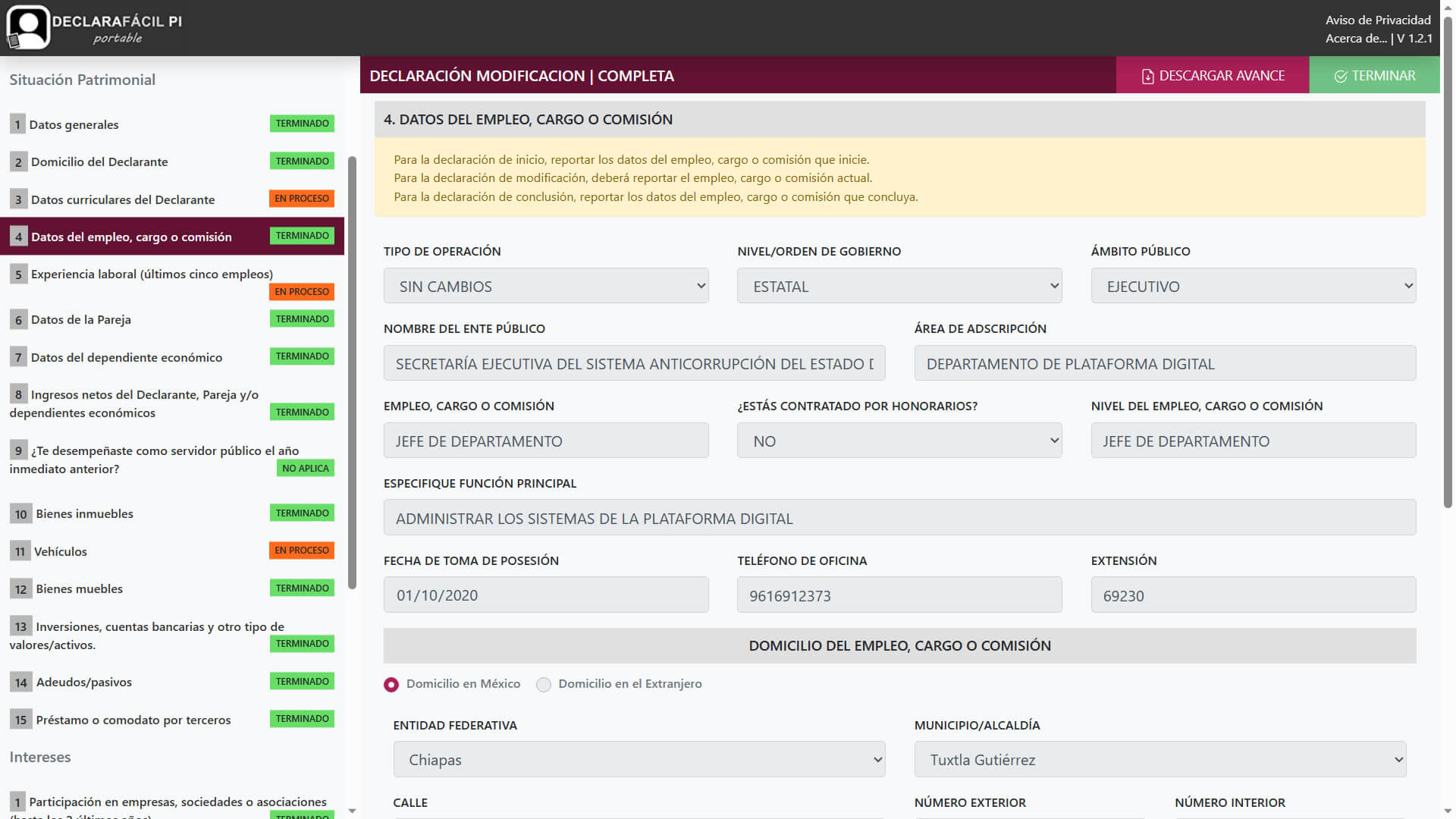Click the Teléfono de Oficina field
This screenshot has width=1456, height=819.
pos(899,595)
